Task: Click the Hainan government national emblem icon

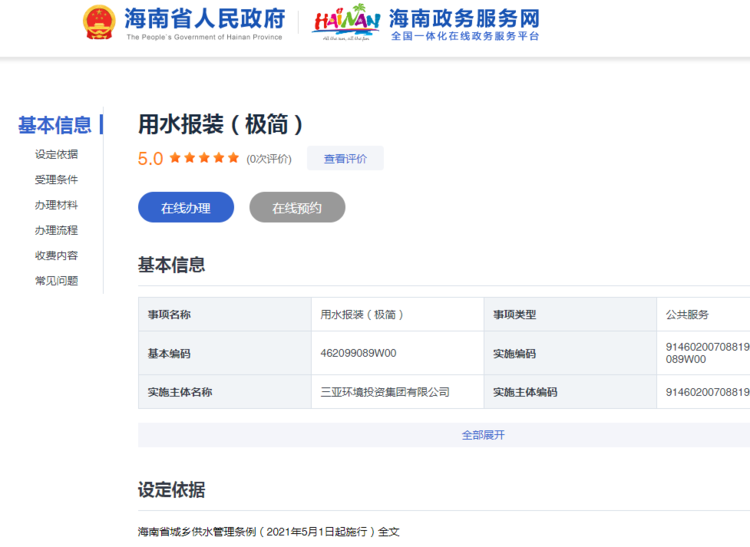Action: pos(99,23)
